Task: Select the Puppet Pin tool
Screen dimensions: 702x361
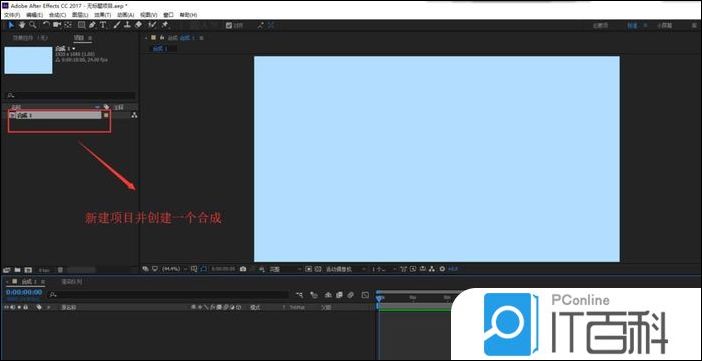Action: [x=165, y=25]
